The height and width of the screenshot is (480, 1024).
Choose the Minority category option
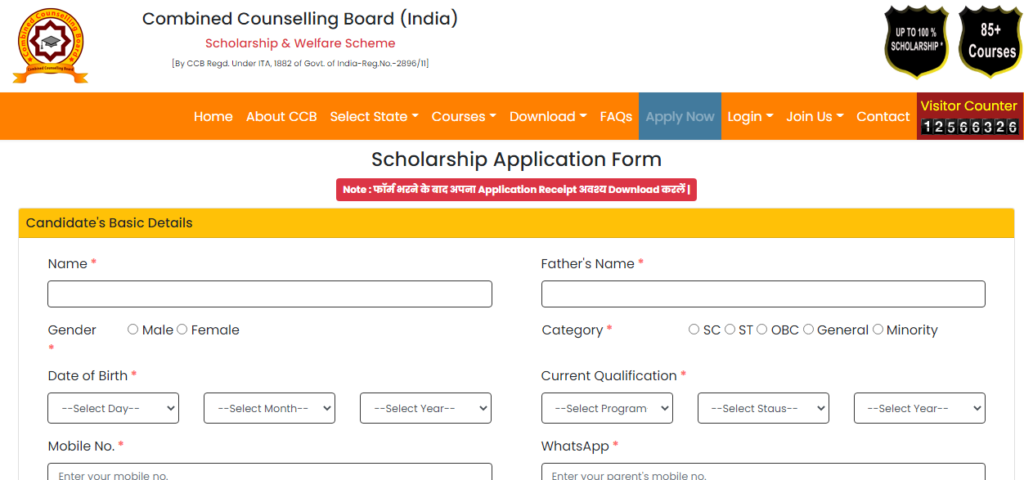click(878, 329)
